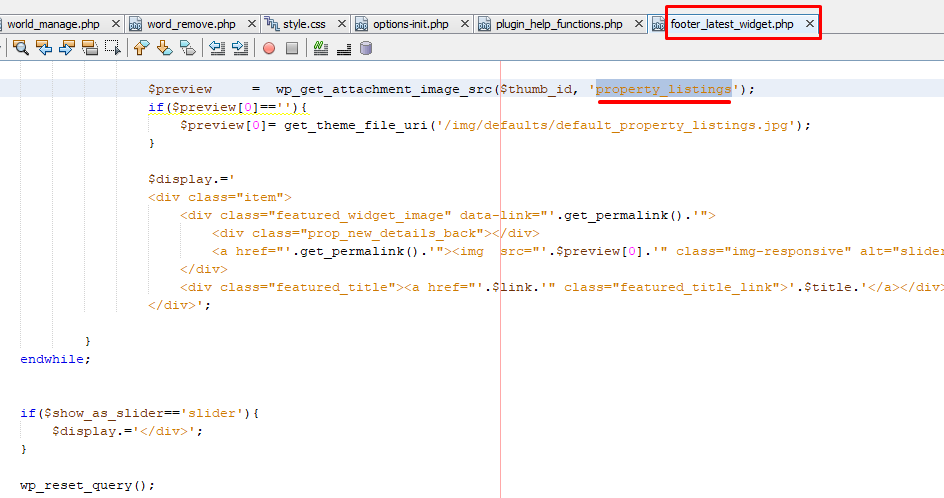Close the word_remove.php tab

[x=252, y=24]
